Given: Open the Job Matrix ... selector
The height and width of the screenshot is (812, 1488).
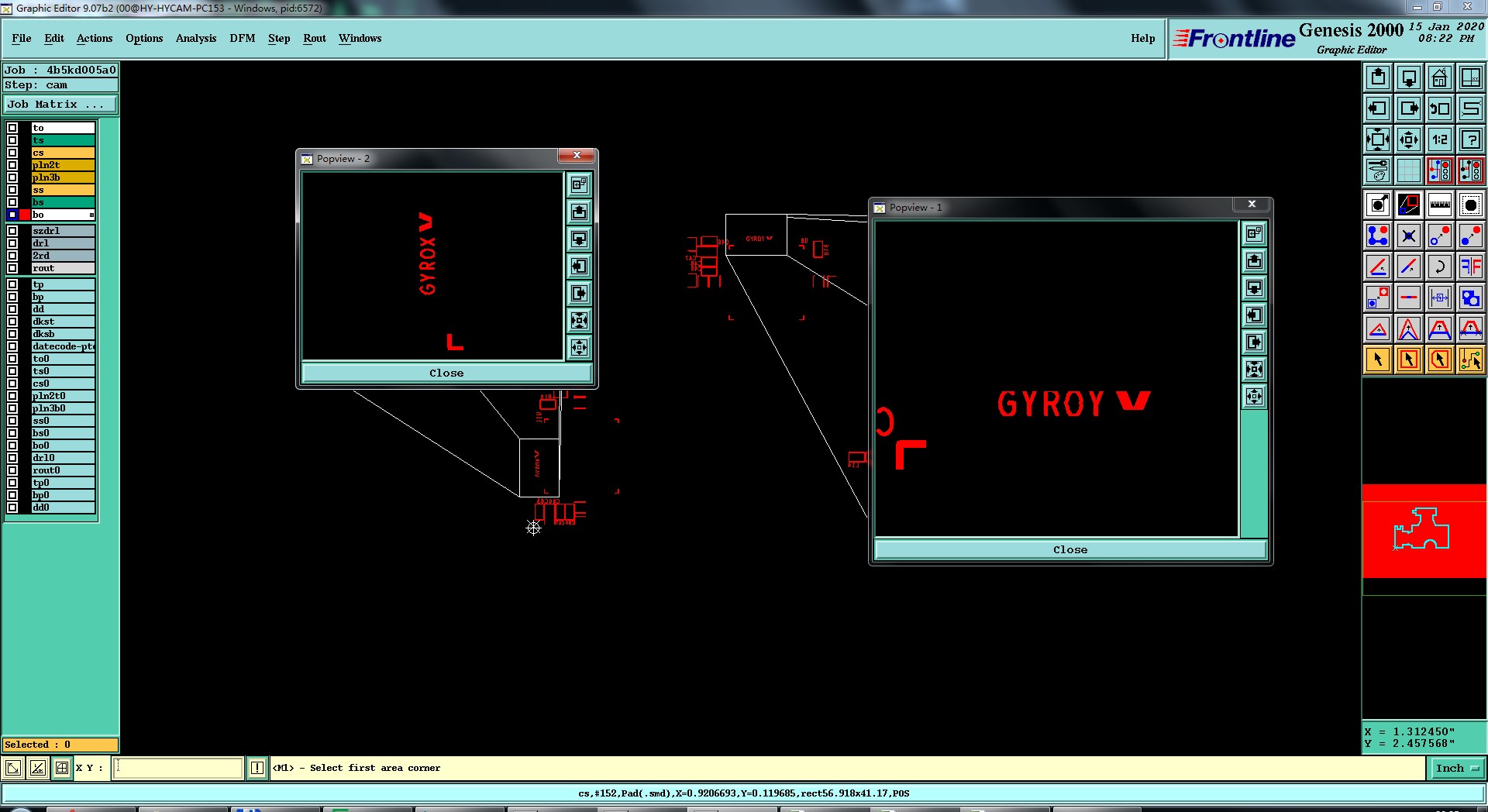Looking at the screenshot, I should pos(60,104).
